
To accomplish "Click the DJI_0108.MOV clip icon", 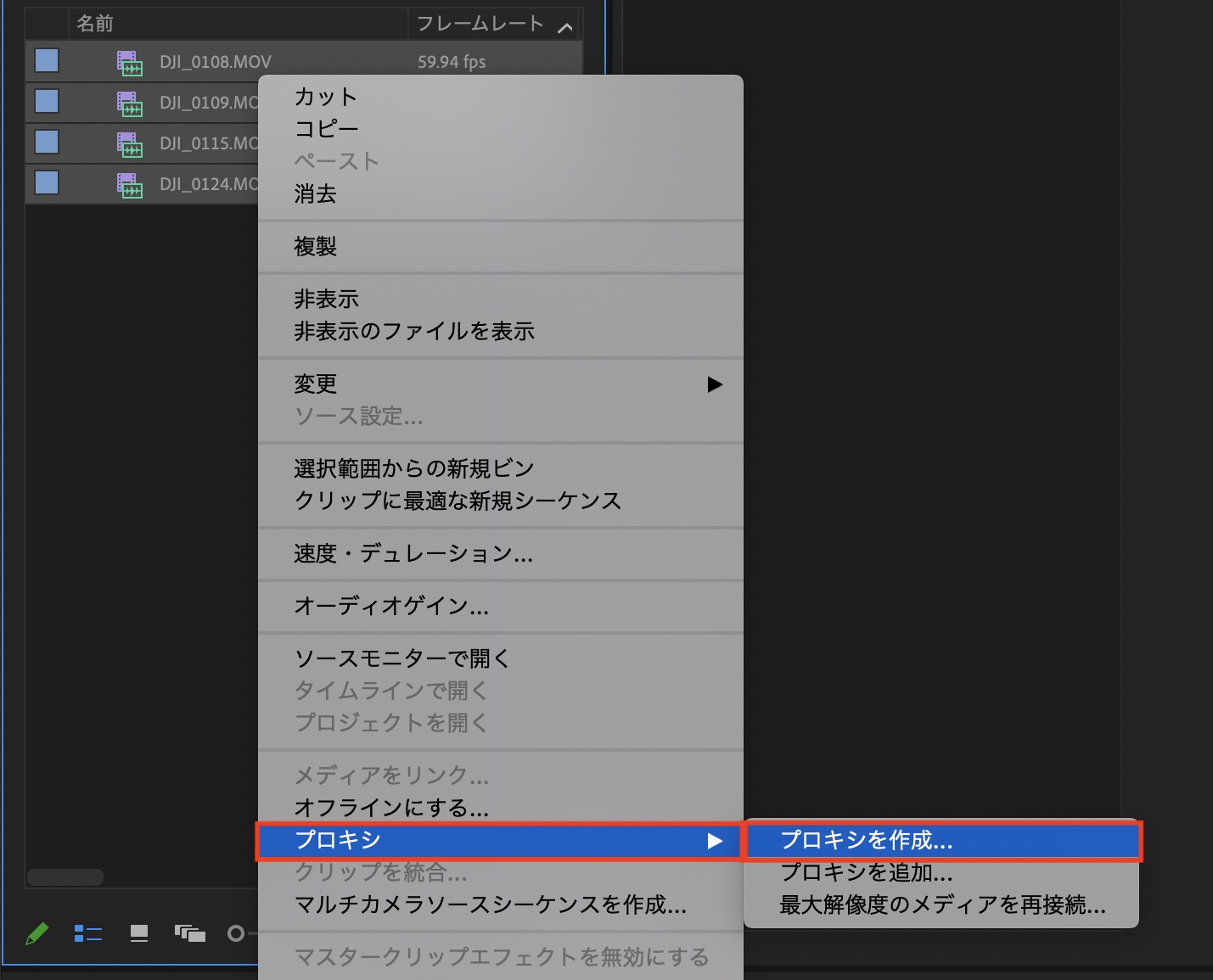I will 129,63.
